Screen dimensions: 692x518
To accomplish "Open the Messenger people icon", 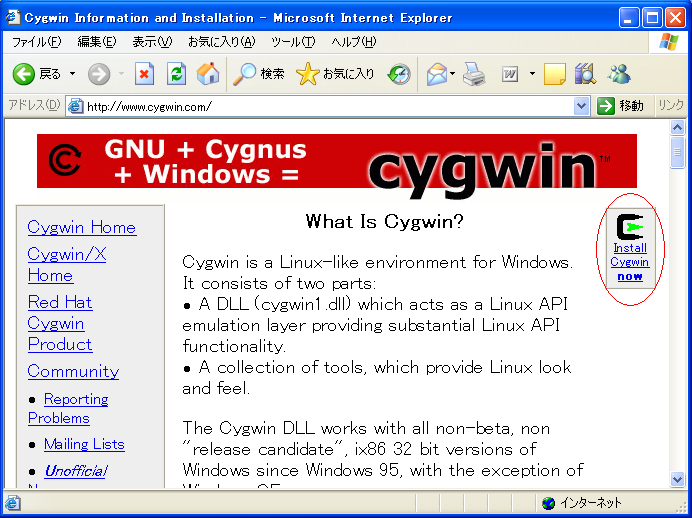I will coord(619,74).
